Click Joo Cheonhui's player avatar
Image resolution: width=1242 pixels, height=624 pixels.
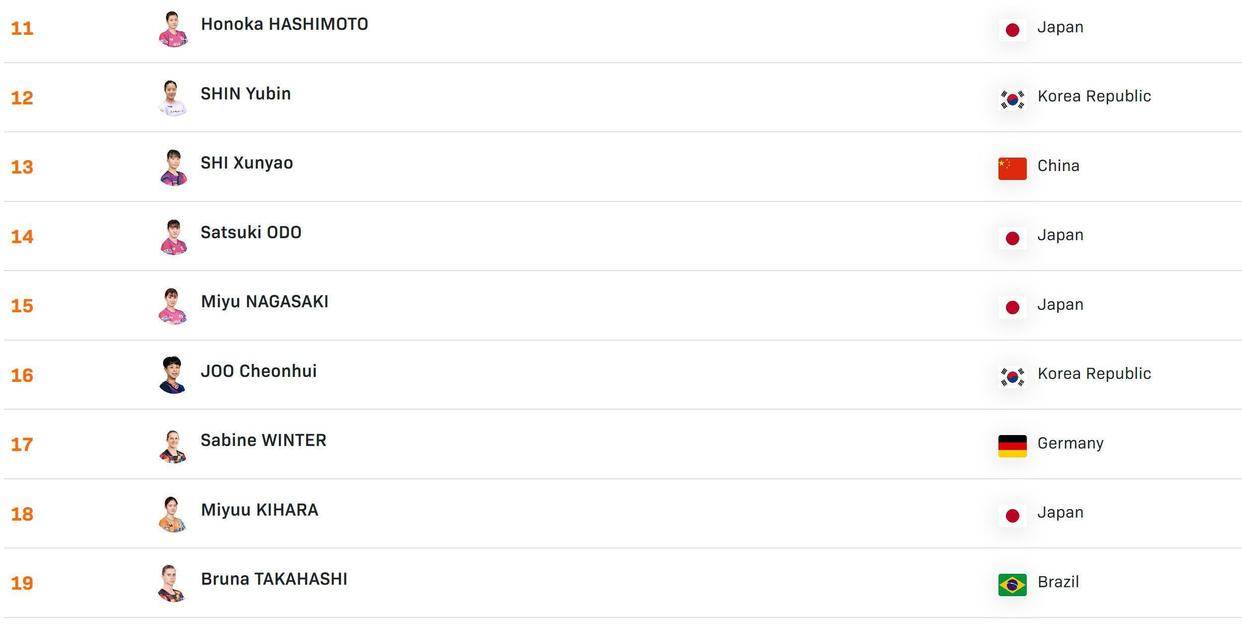point(173,375)
